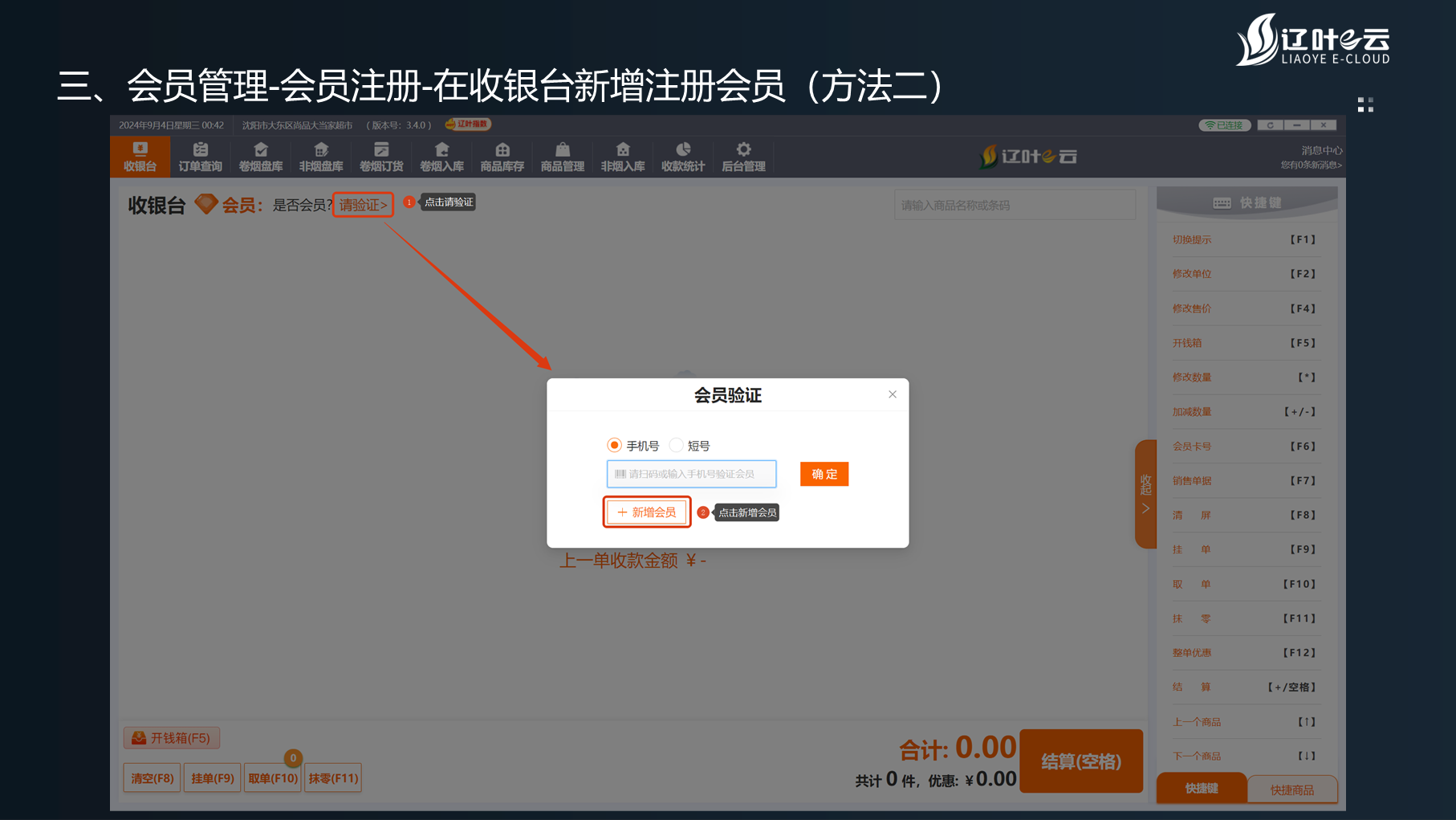Open the 消息中心 message center link

click(x=1321, y=150)
